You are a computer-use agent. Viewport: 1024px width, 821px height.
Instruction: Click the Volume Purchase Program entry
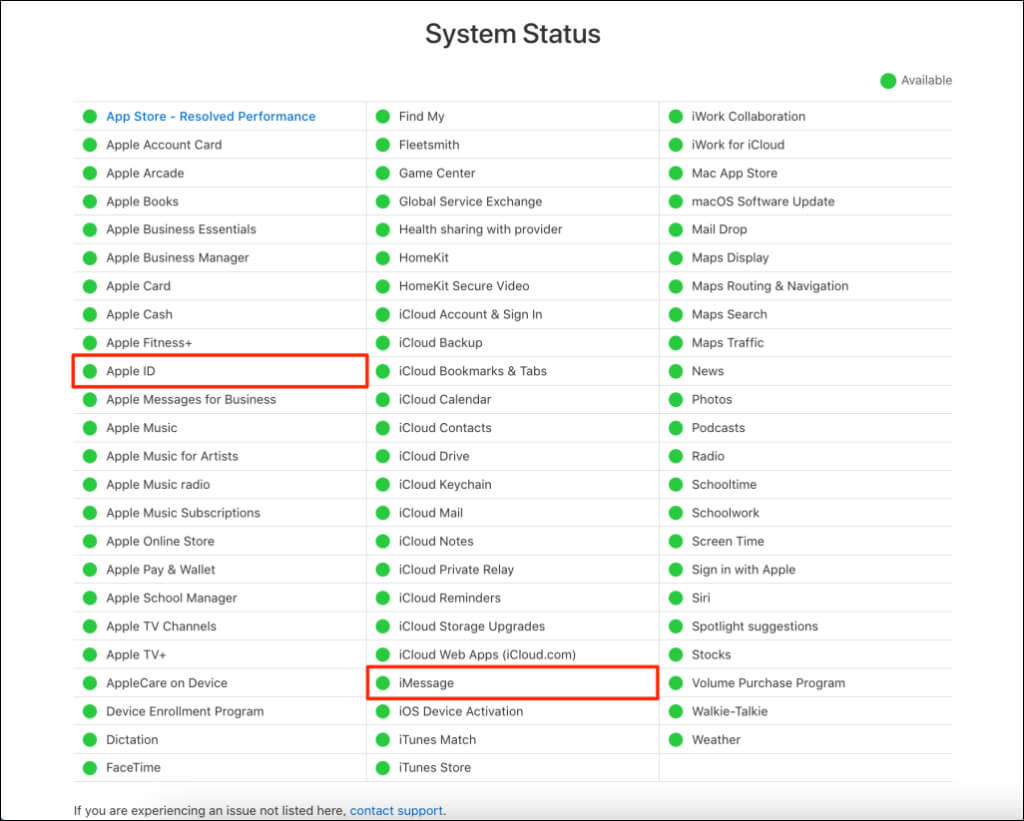(768, 683)
